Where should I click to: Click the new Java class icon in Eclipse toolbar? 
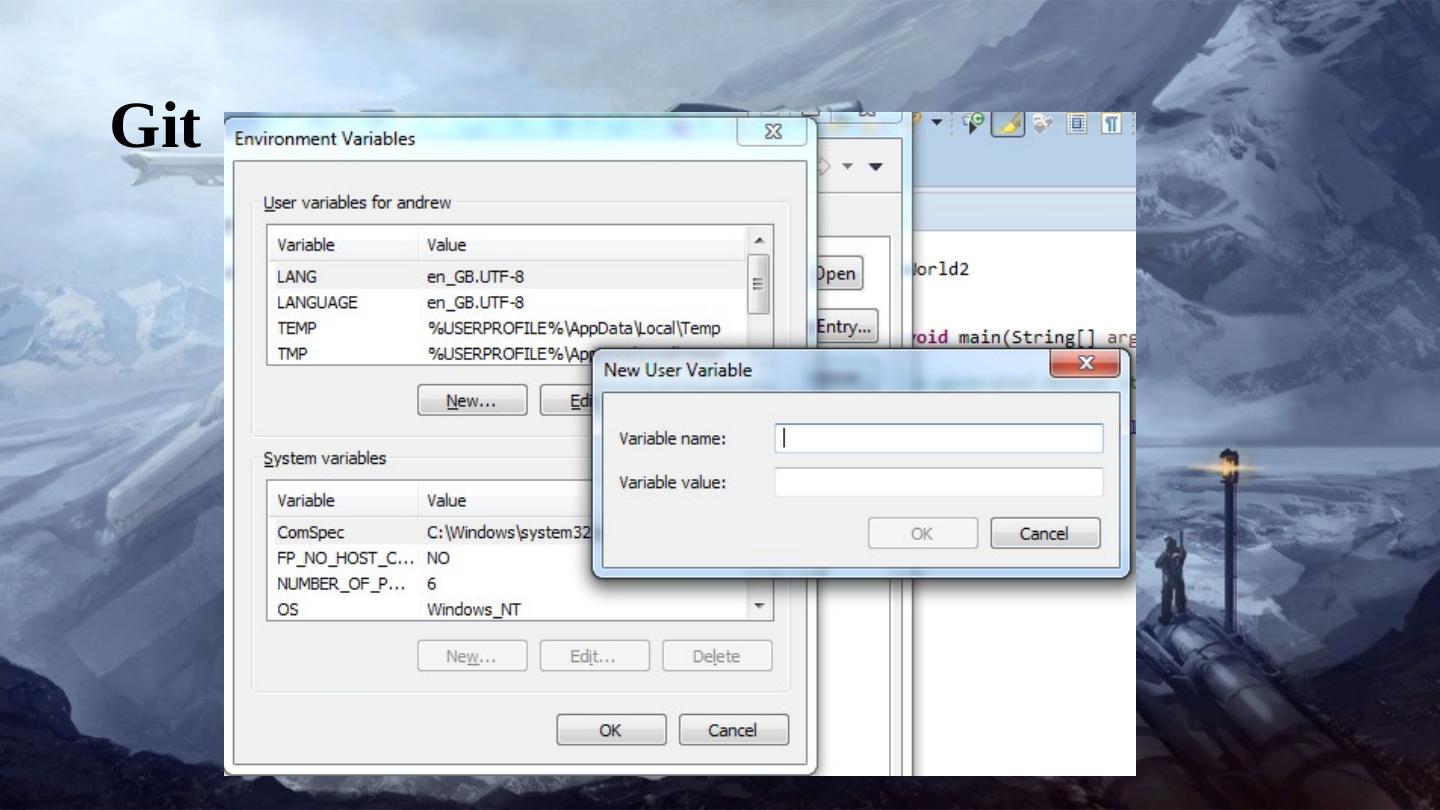point(972,123)
